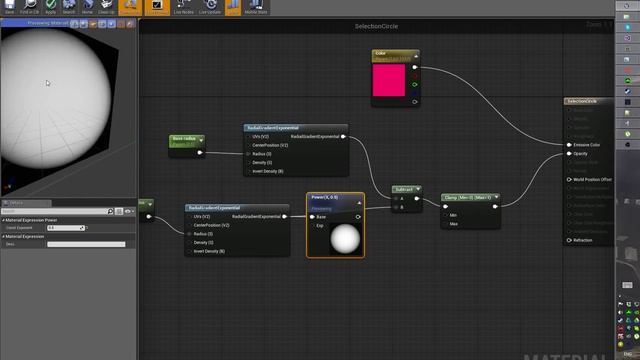This screenshot has height=360, width=640.
Task: Click the Power node Exp input pin
Action: (313, 225)
